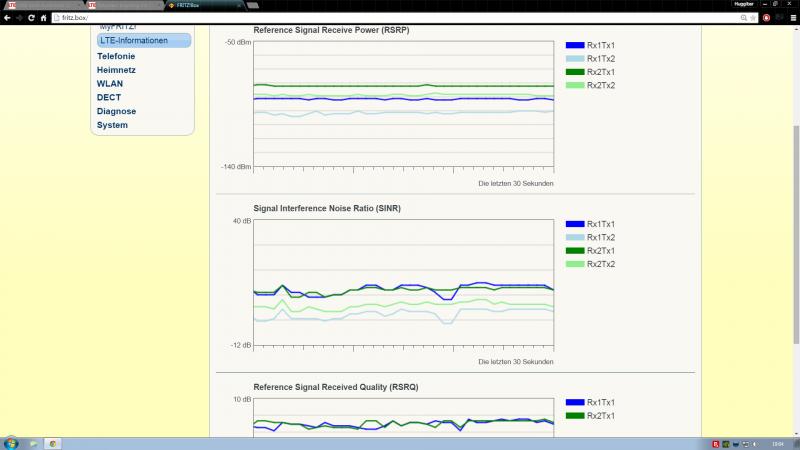The height and width of the screenshot is (450, 800).
Task: Click SINR legend swatch Rx2Tx2
Action: [575, 264]
